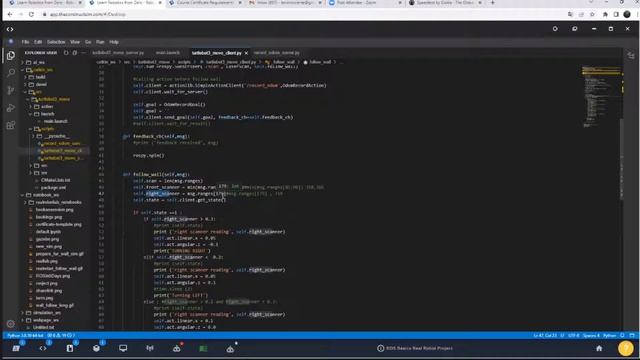Open the File menu

tap(25, 42)
